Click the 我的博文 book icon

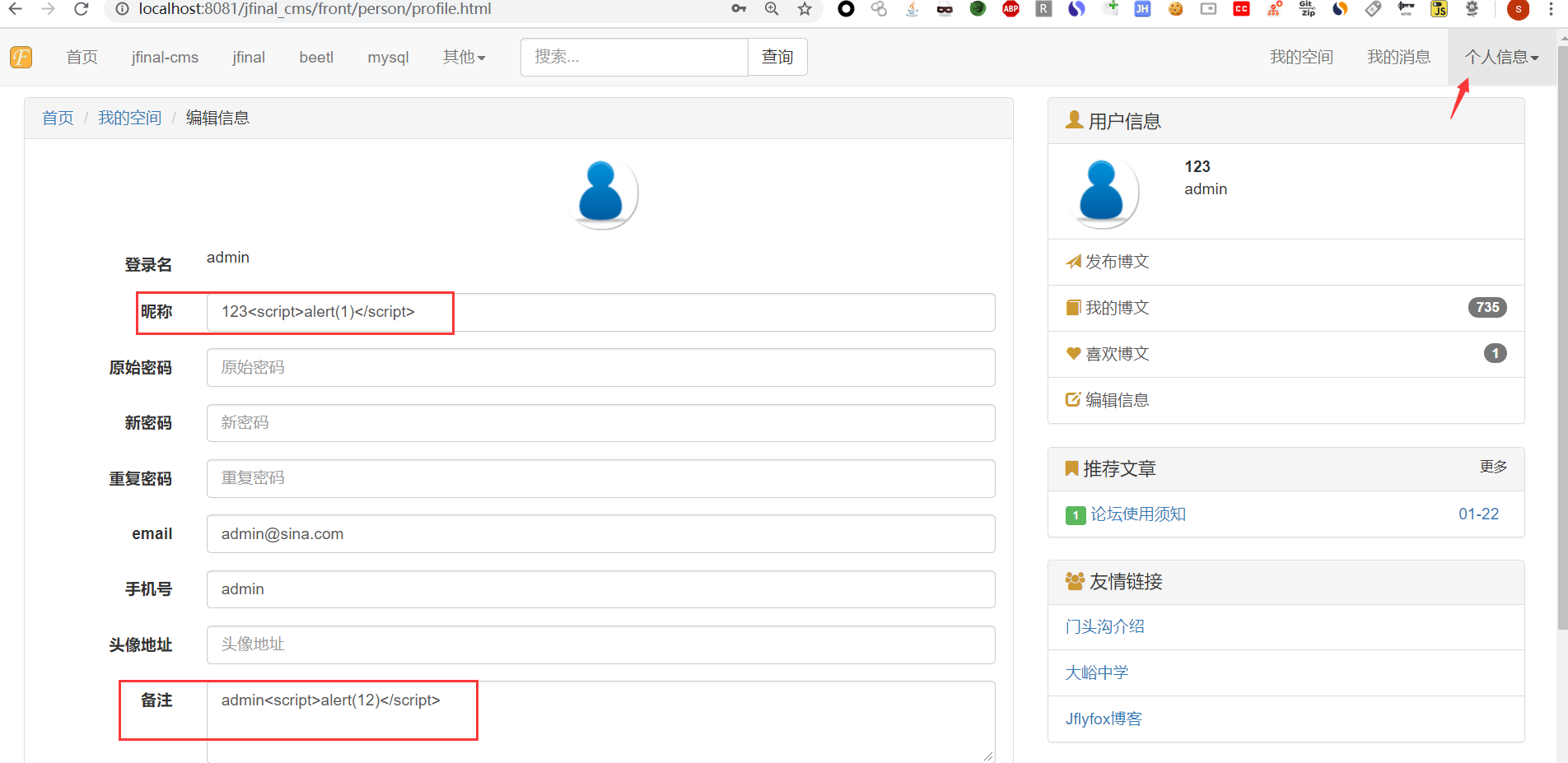(1073, 308)
